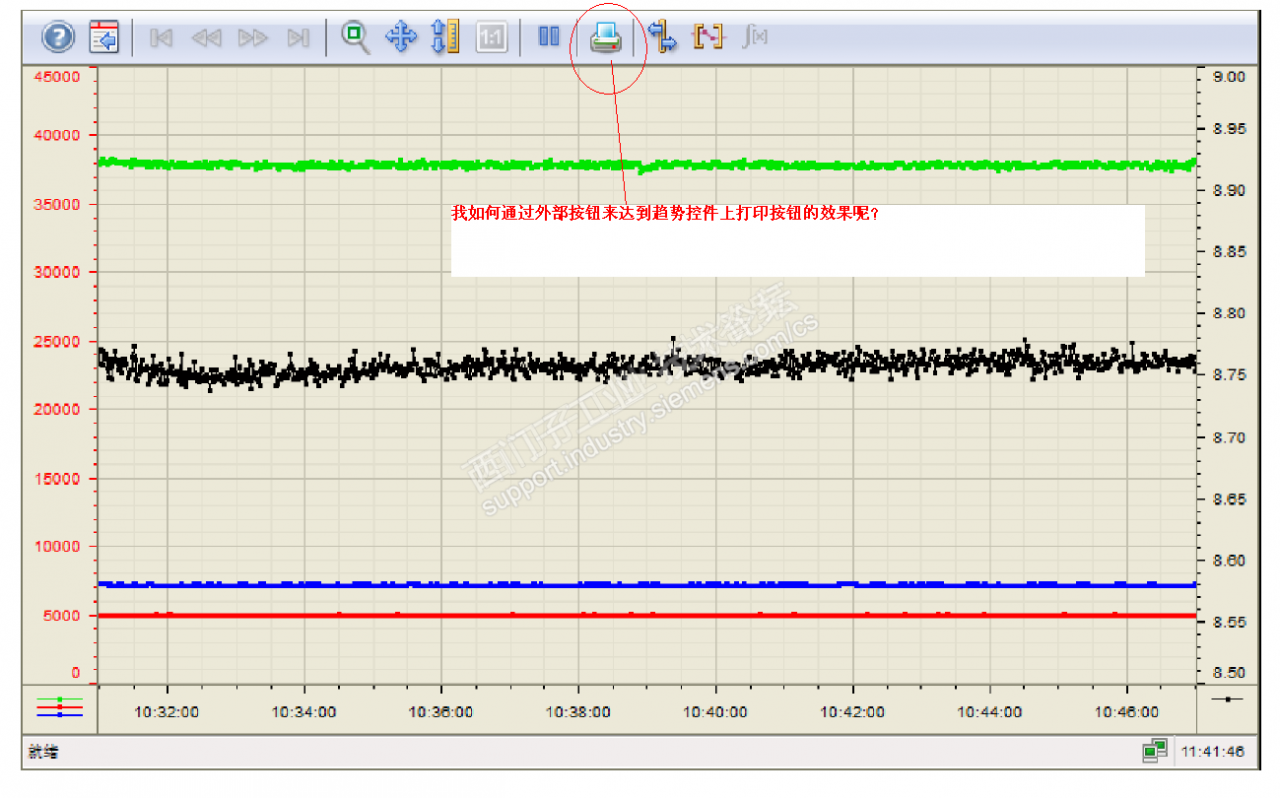This screenshot has height=798, width=1280.
Task: Click the orange bracket trend range icon
Action: click(x=708, y=37)
